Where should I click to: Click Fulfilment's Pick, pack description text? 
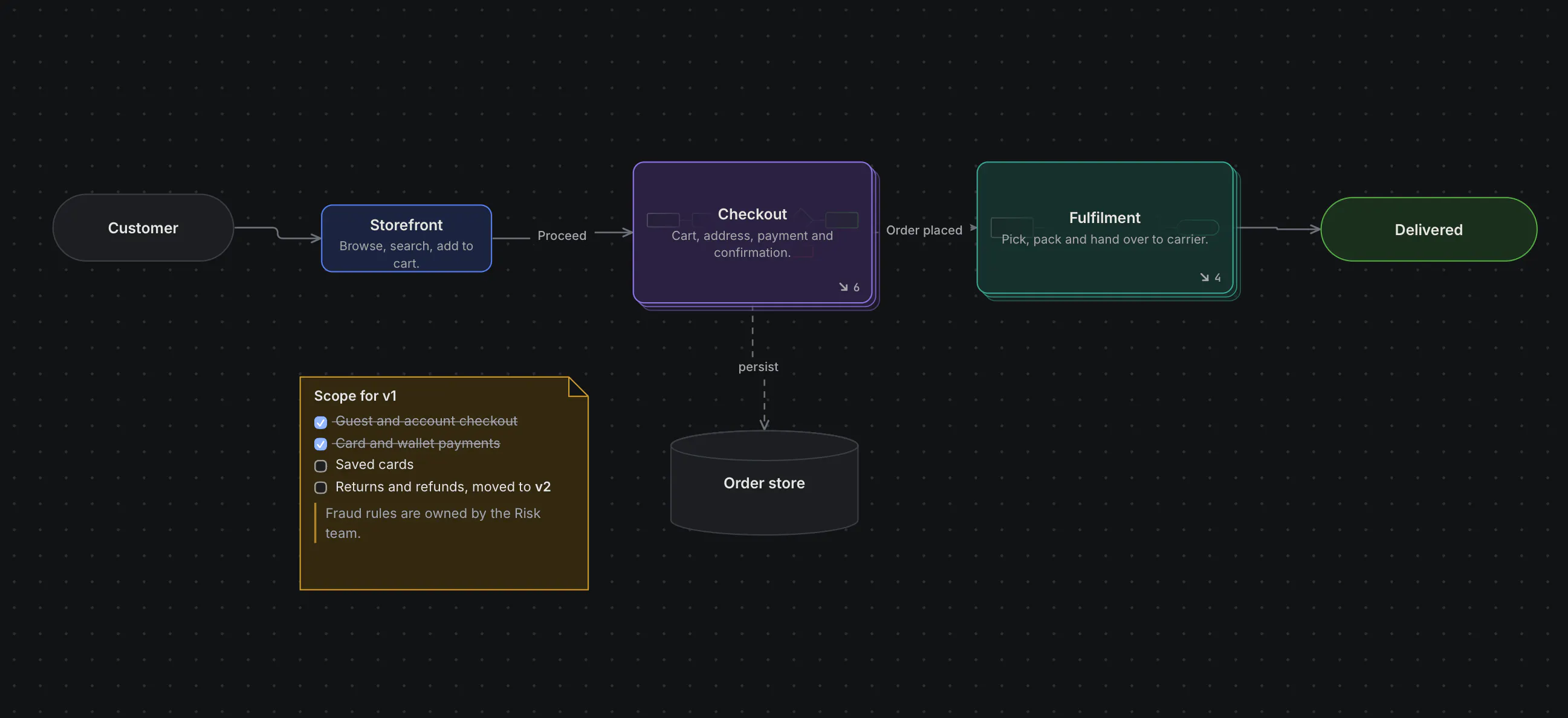tap(1105, 239)
